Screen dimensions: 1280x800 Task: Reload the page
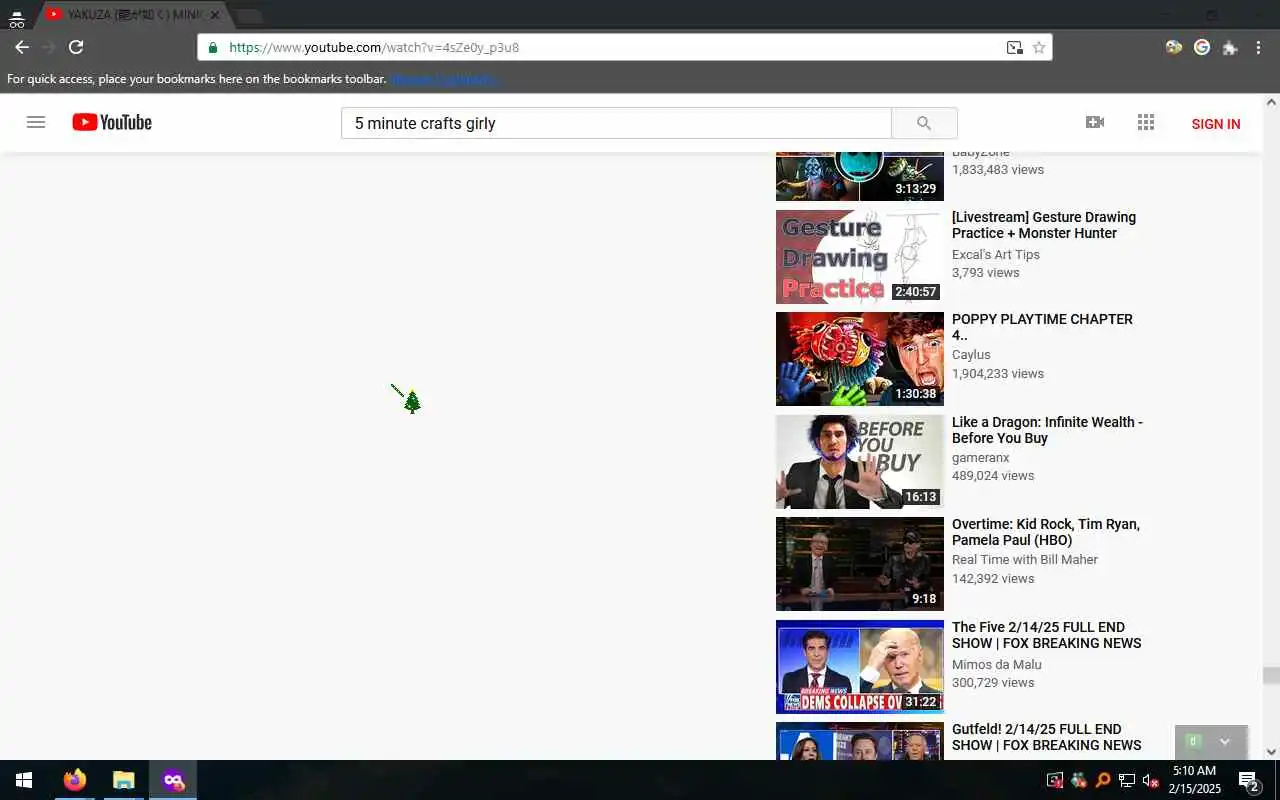coord(76,47)
